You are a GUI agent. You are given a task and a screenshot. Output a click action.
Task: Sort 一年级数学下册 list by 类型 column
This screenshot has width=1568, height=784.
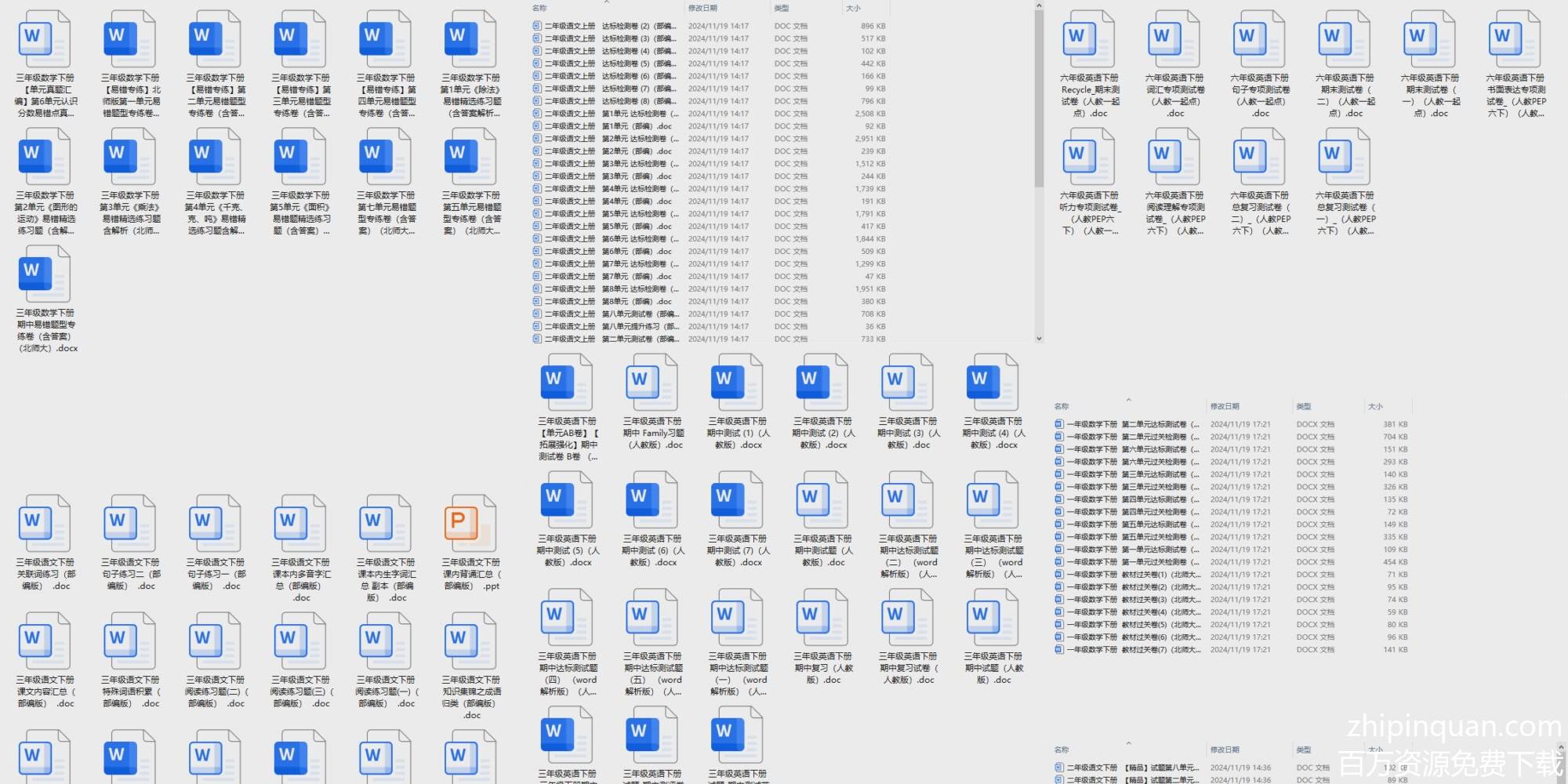1304,406
